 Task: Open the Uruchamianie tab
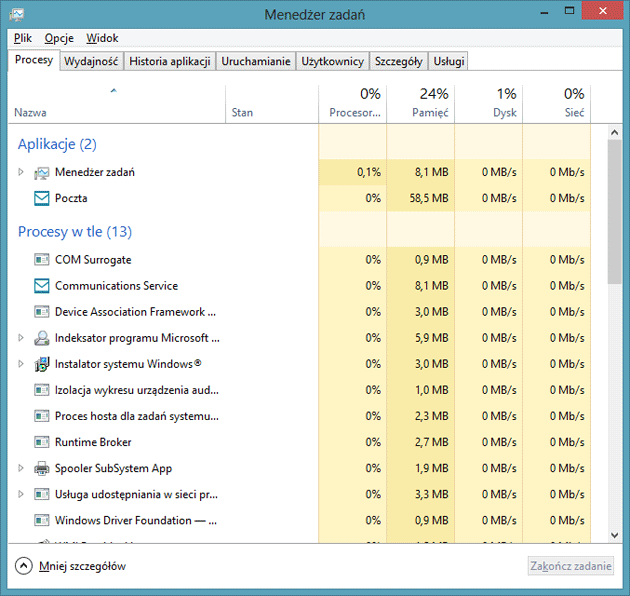point(256,61)
